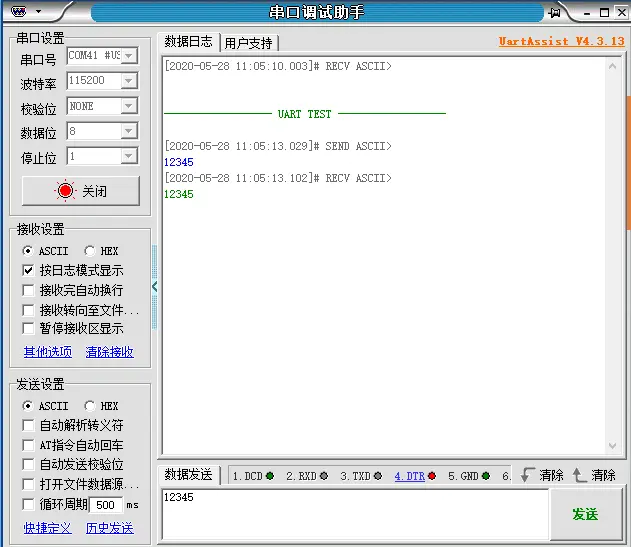Enable 自动发送校验位 checkbox
Viewport: 631px width, 547px height.
(28, 464)
